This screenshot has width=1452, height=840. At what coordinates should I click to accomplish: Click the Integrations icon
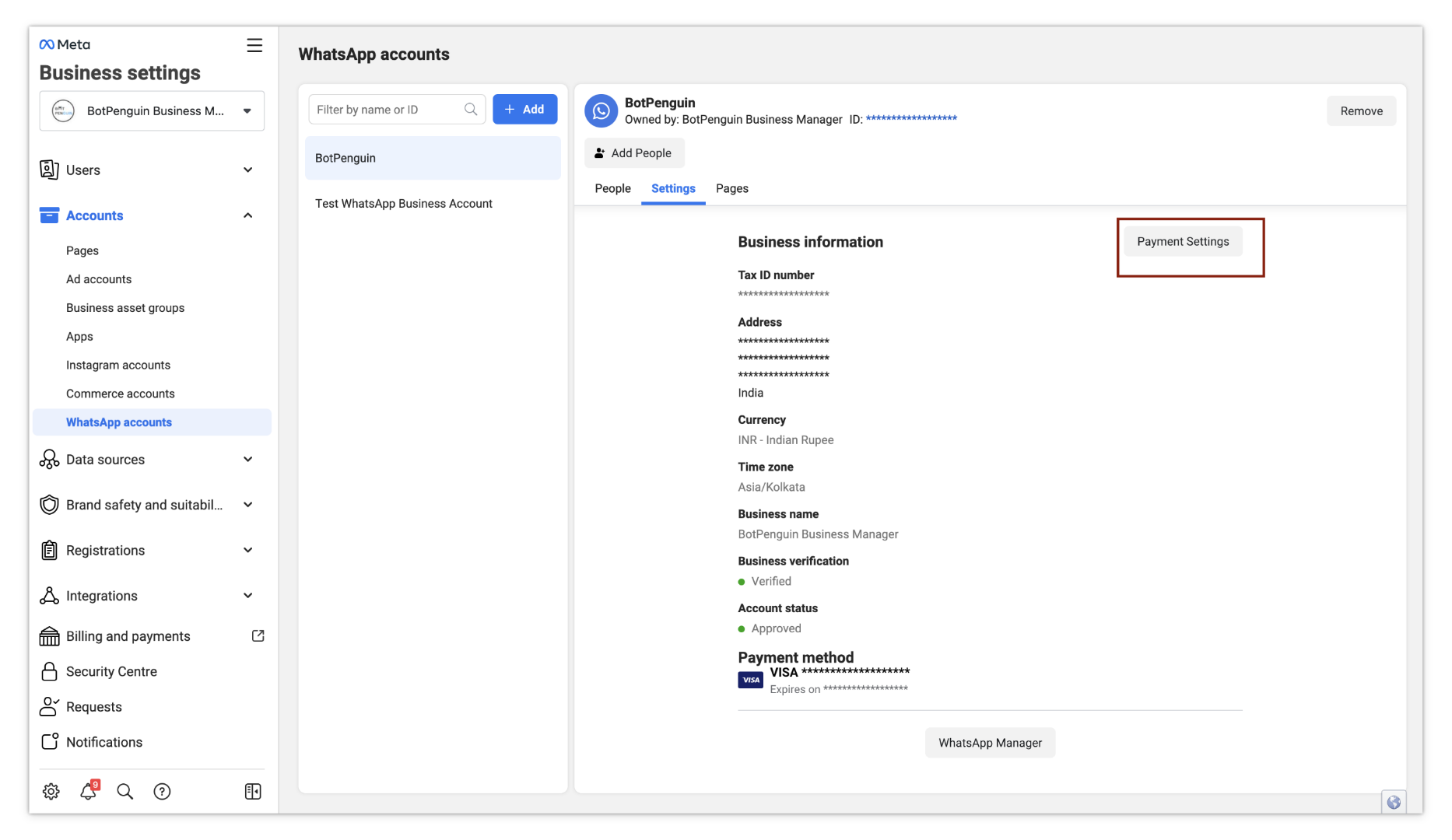[x=49, y=596]
